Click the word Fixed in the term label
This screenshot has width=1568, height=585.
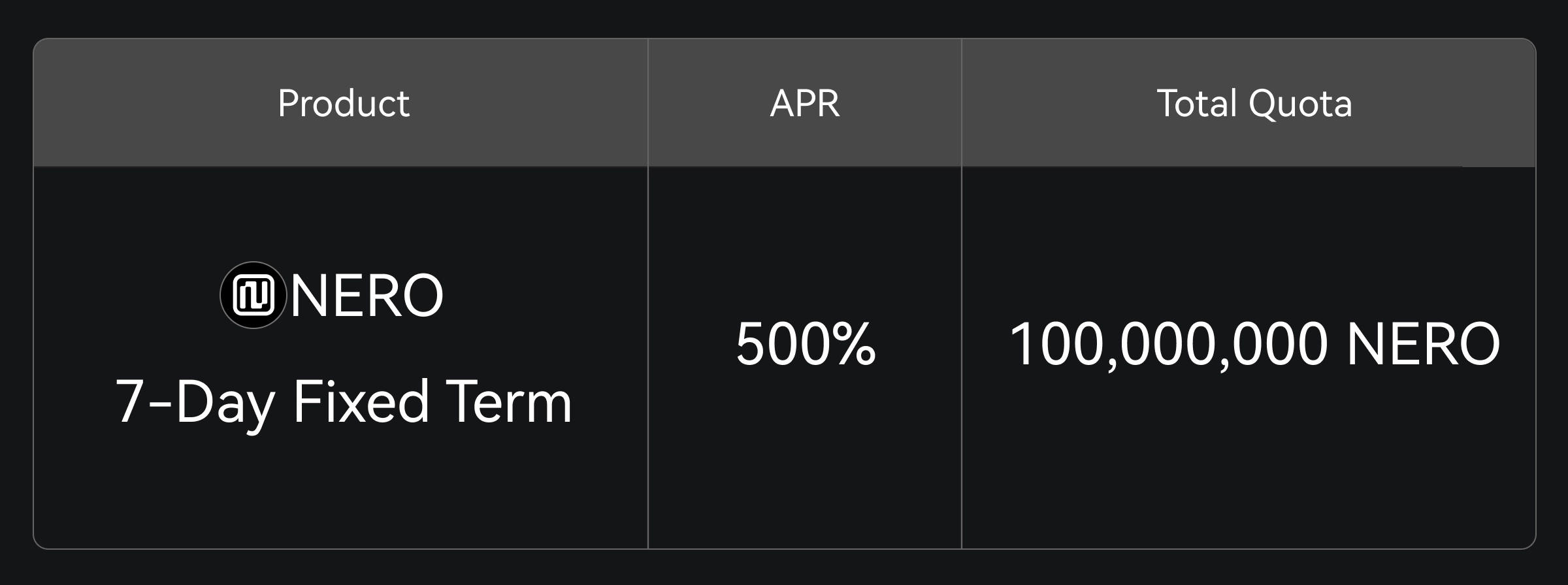point(361,402)
